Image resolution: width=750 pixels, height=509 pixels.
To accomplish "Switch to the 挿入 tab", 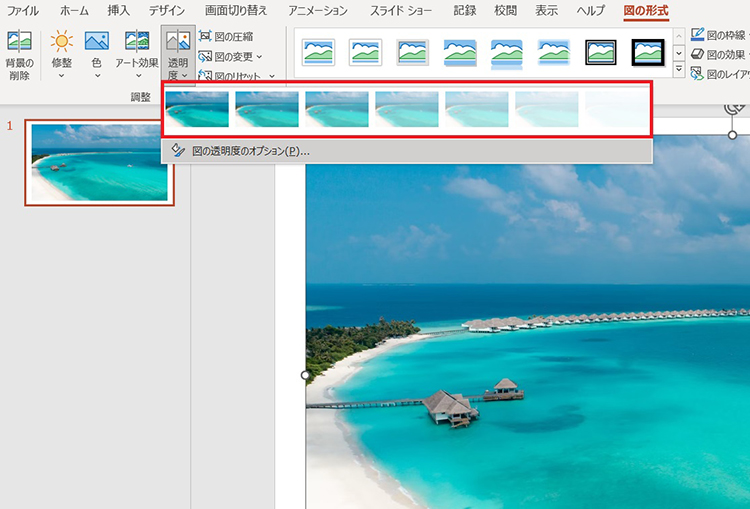I will tap(118, 11).
